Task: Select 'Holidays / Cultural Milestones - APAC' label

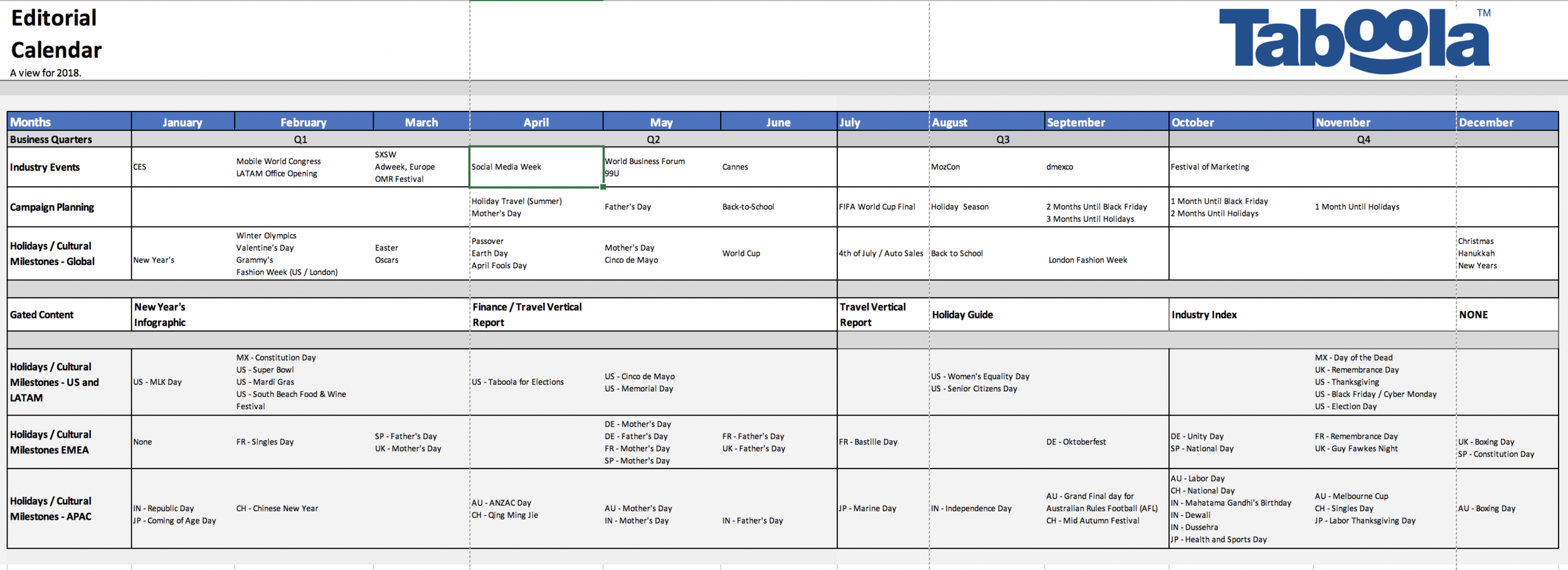Action: click(x=69, y=509)
